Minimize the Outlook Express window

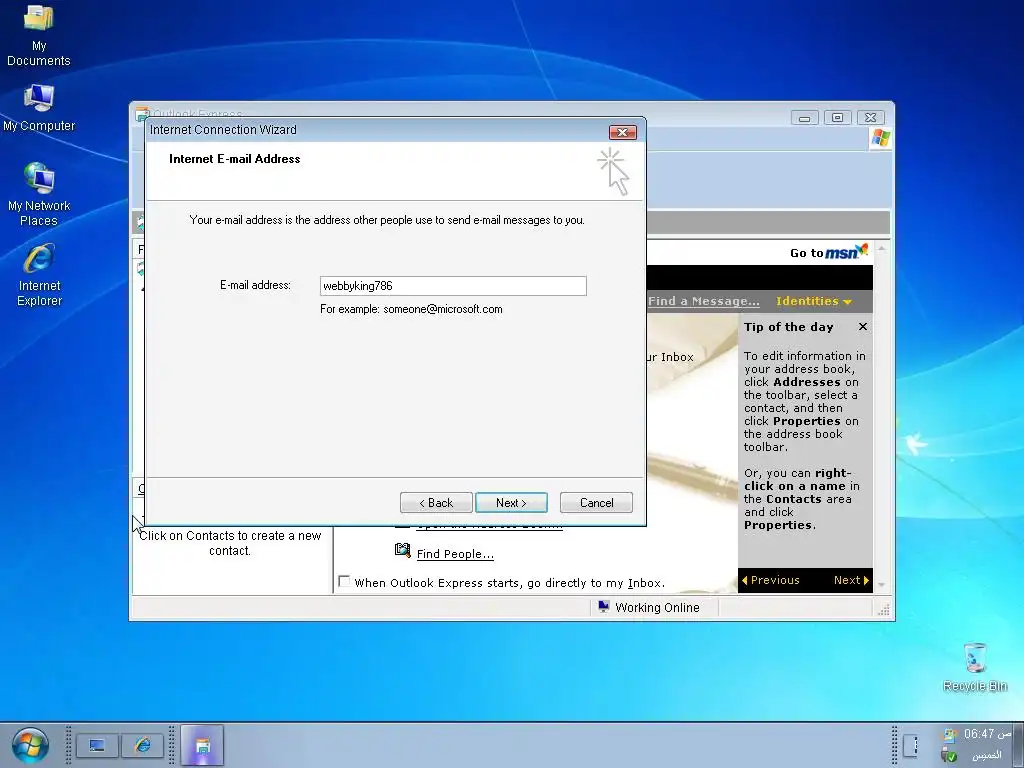pyautogui.click(x=805, y=118)
